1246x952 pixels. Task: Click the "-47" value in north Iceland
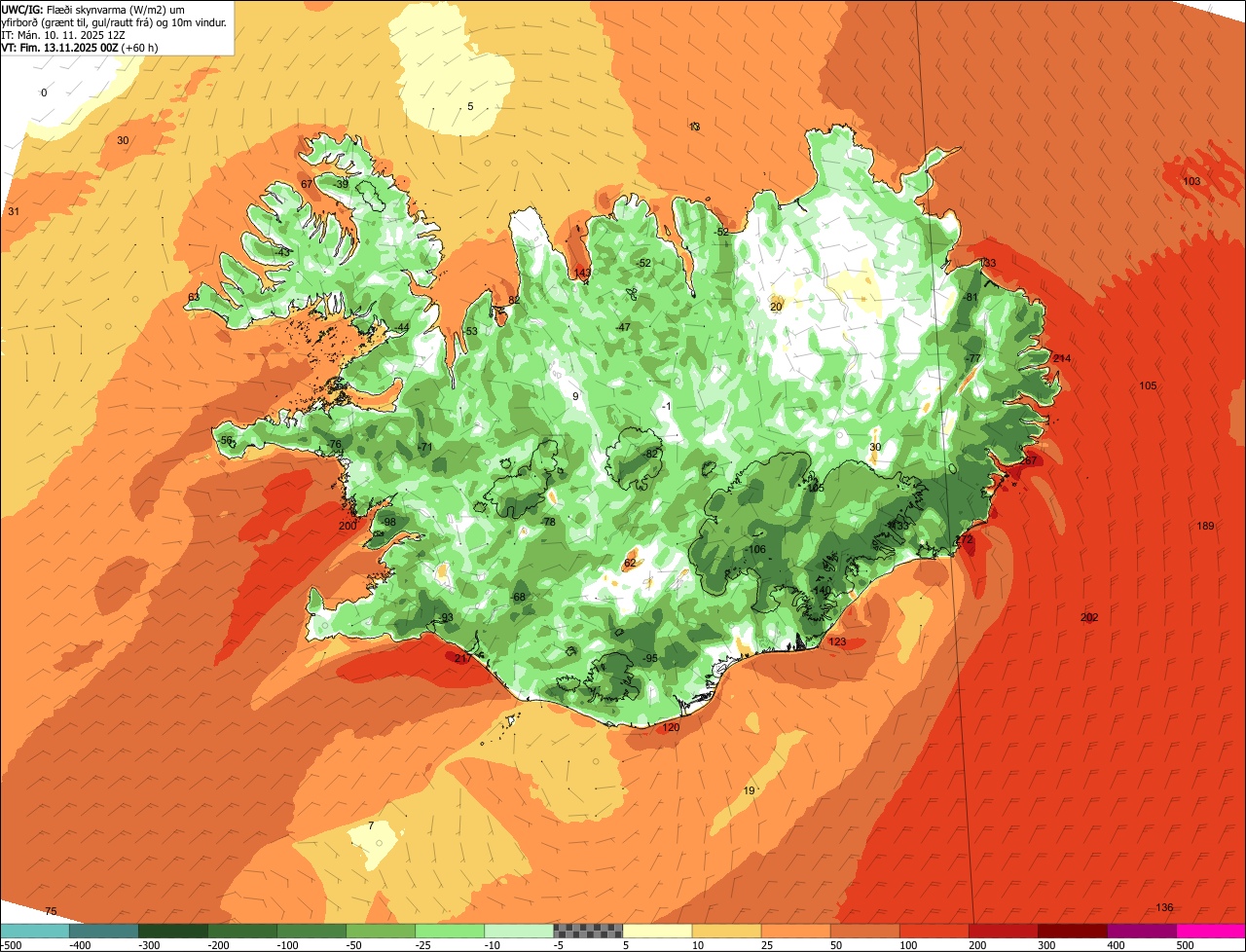[623, 327]
